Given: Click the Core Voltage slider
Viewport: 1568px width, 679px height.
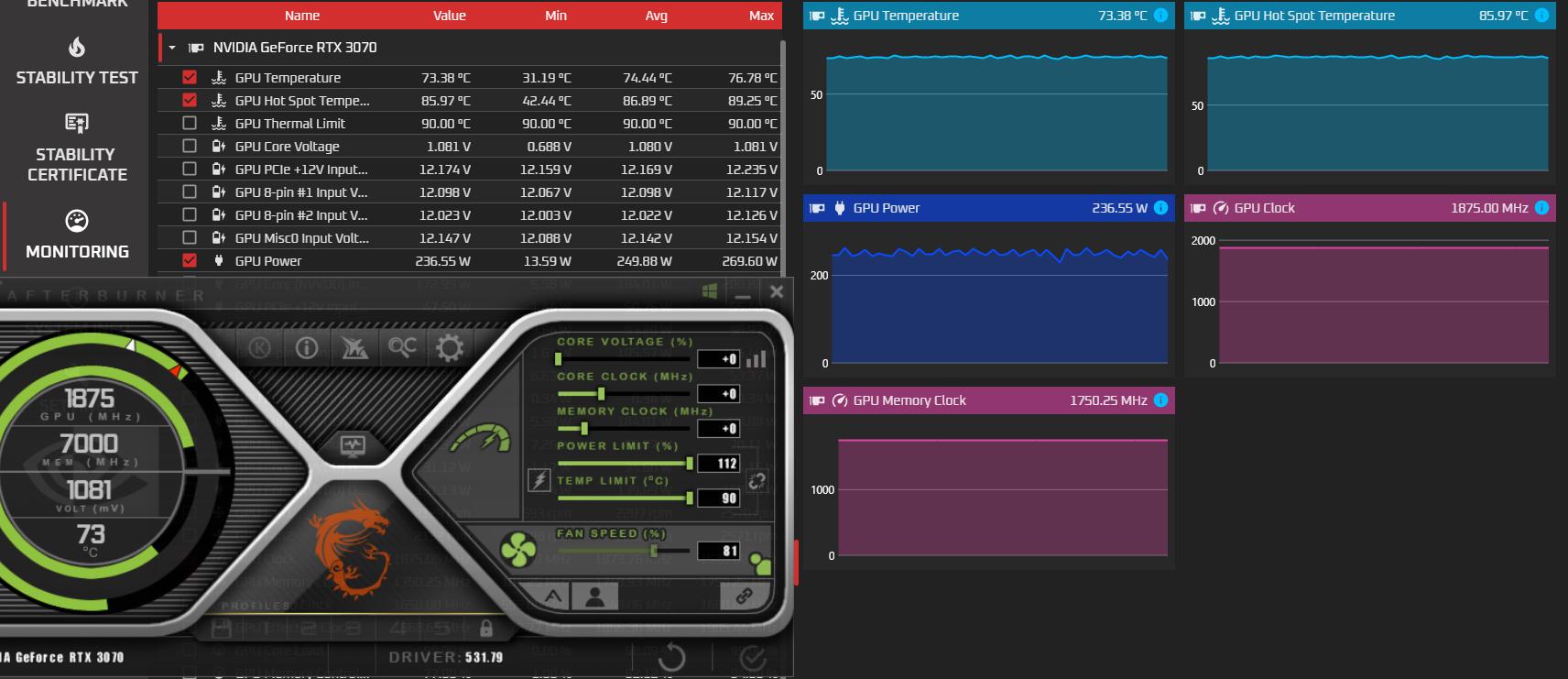Looking at the screenshot, I should tap(623, 359).
